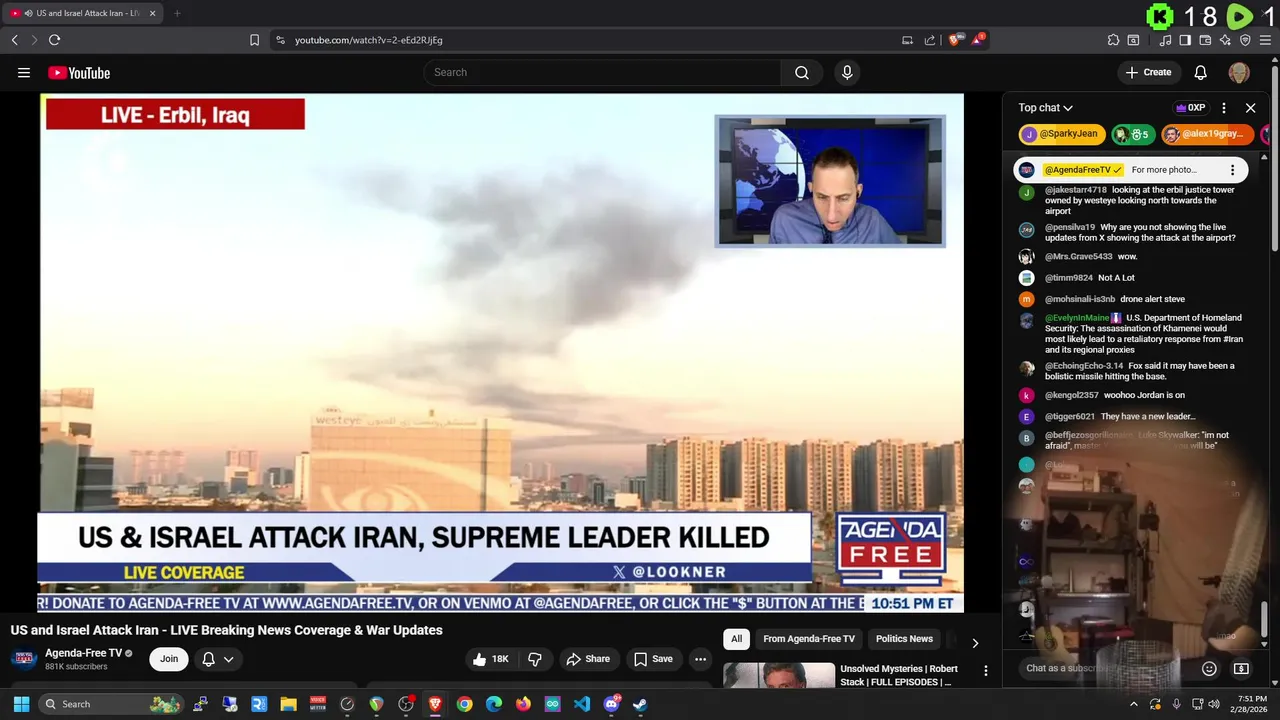Open the 0XP crown badge
Screen dimensions: 1280x720
pos(1191,108)
